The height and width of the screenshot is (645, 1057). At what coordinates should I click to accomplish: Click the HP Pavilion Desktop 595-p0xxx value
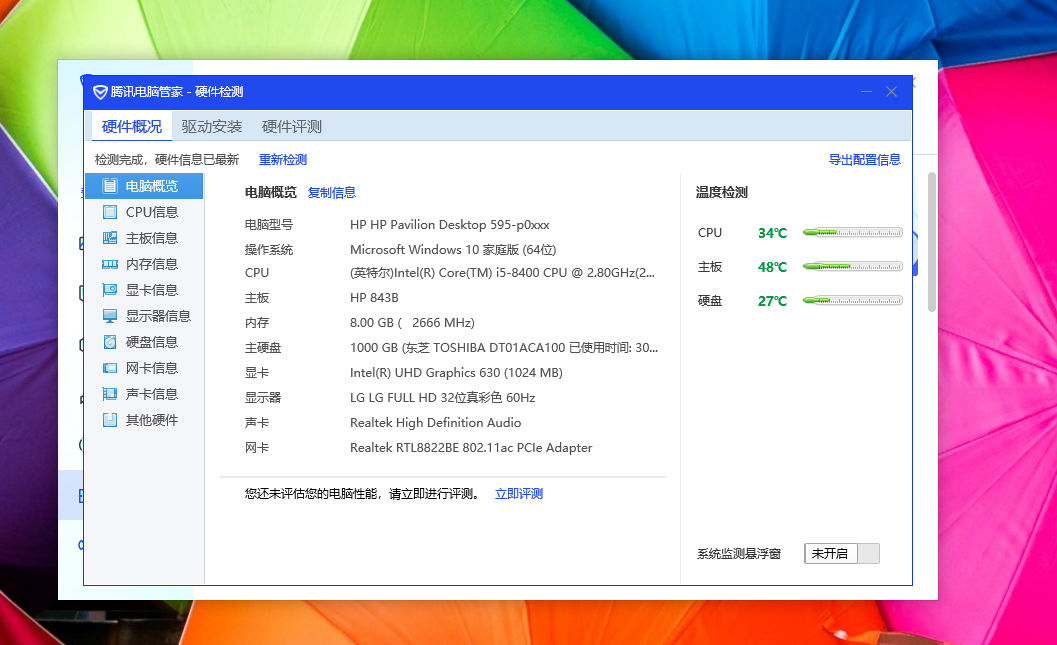[x=450, y=224]
